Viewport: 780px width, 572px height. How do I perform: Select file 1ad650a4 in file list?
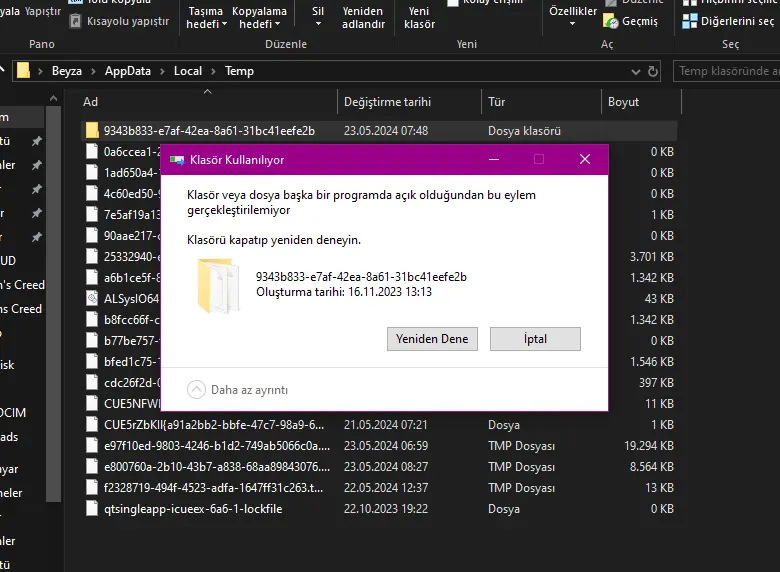[132, 173]
